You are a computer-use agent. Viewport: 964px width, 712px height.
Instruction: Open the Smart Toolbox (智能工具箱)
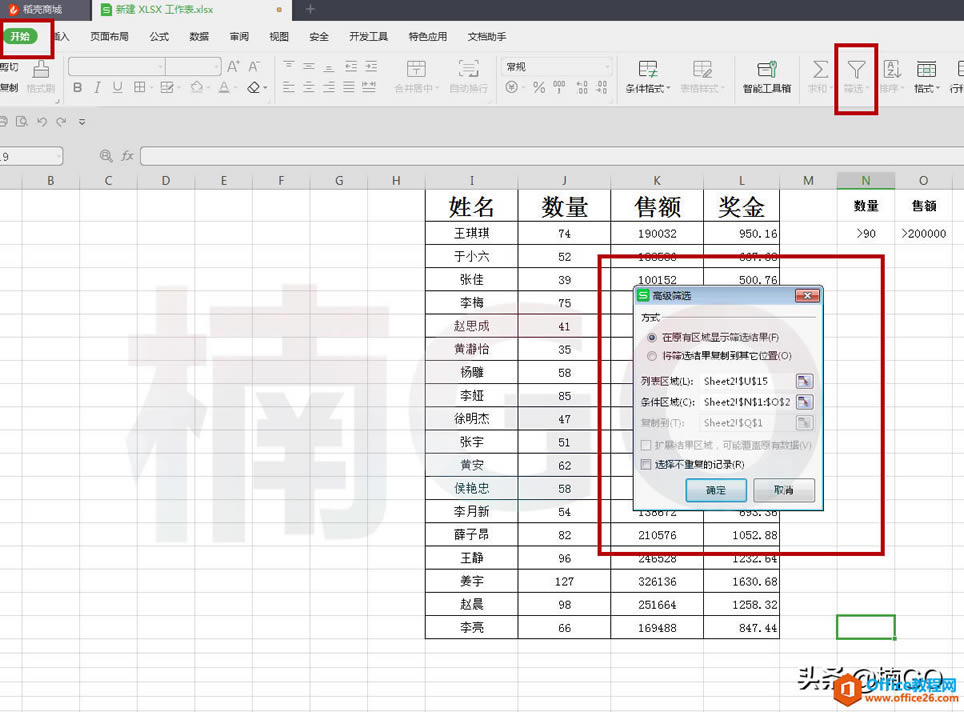[x=767, y=76]
